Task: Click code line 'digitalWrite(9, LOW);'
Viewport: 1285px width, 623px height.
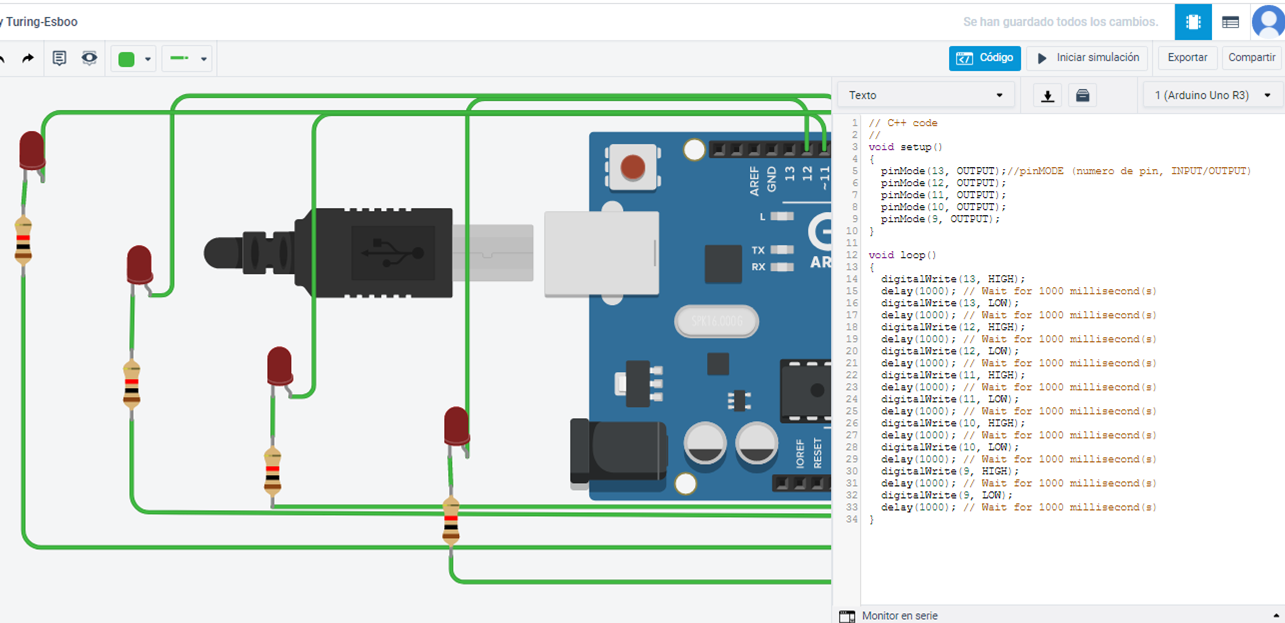Action: pyautogui.click(x=947, y=495)
